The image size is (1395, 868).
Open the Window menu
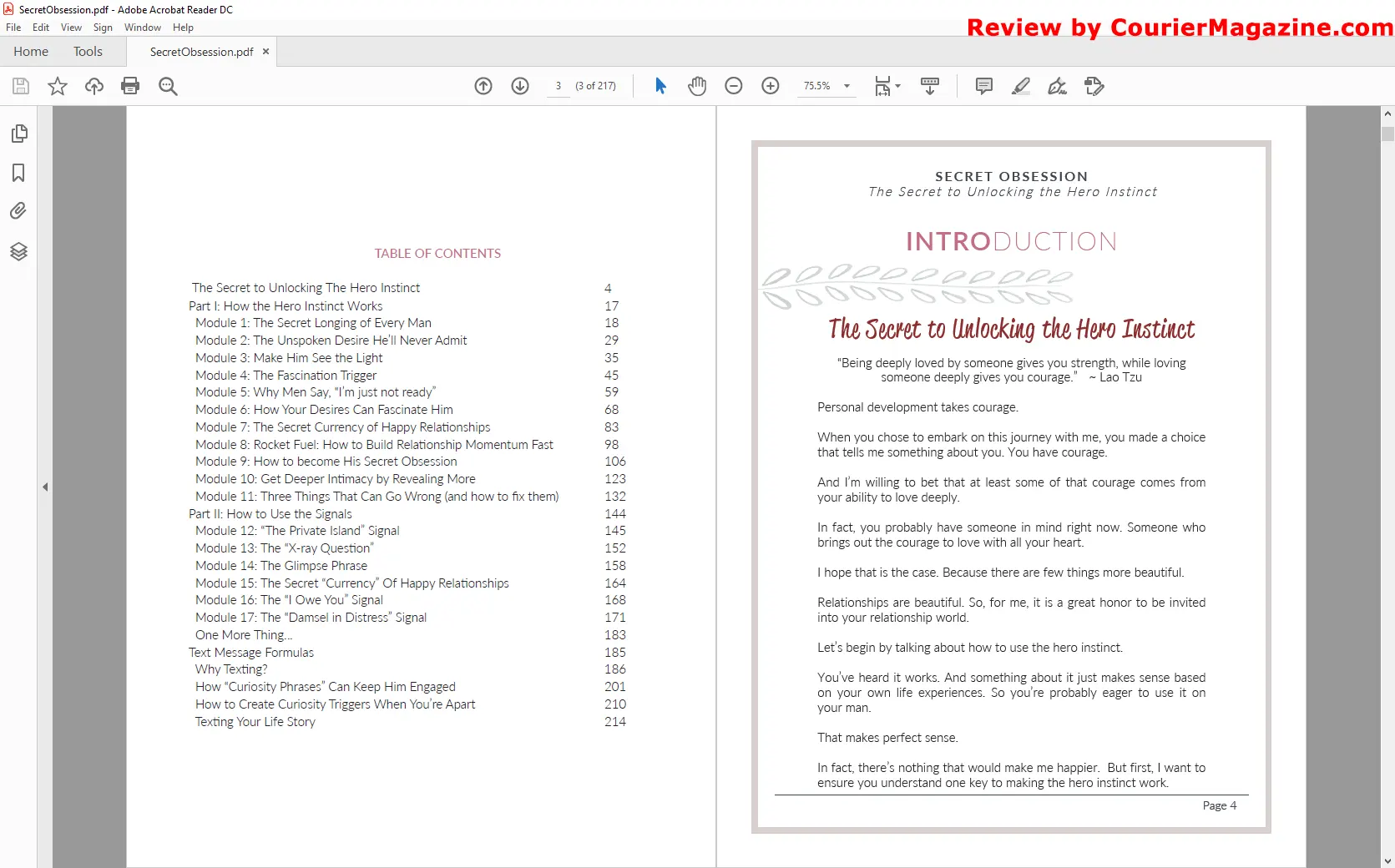pyautogui.click(x=143, y=28)
